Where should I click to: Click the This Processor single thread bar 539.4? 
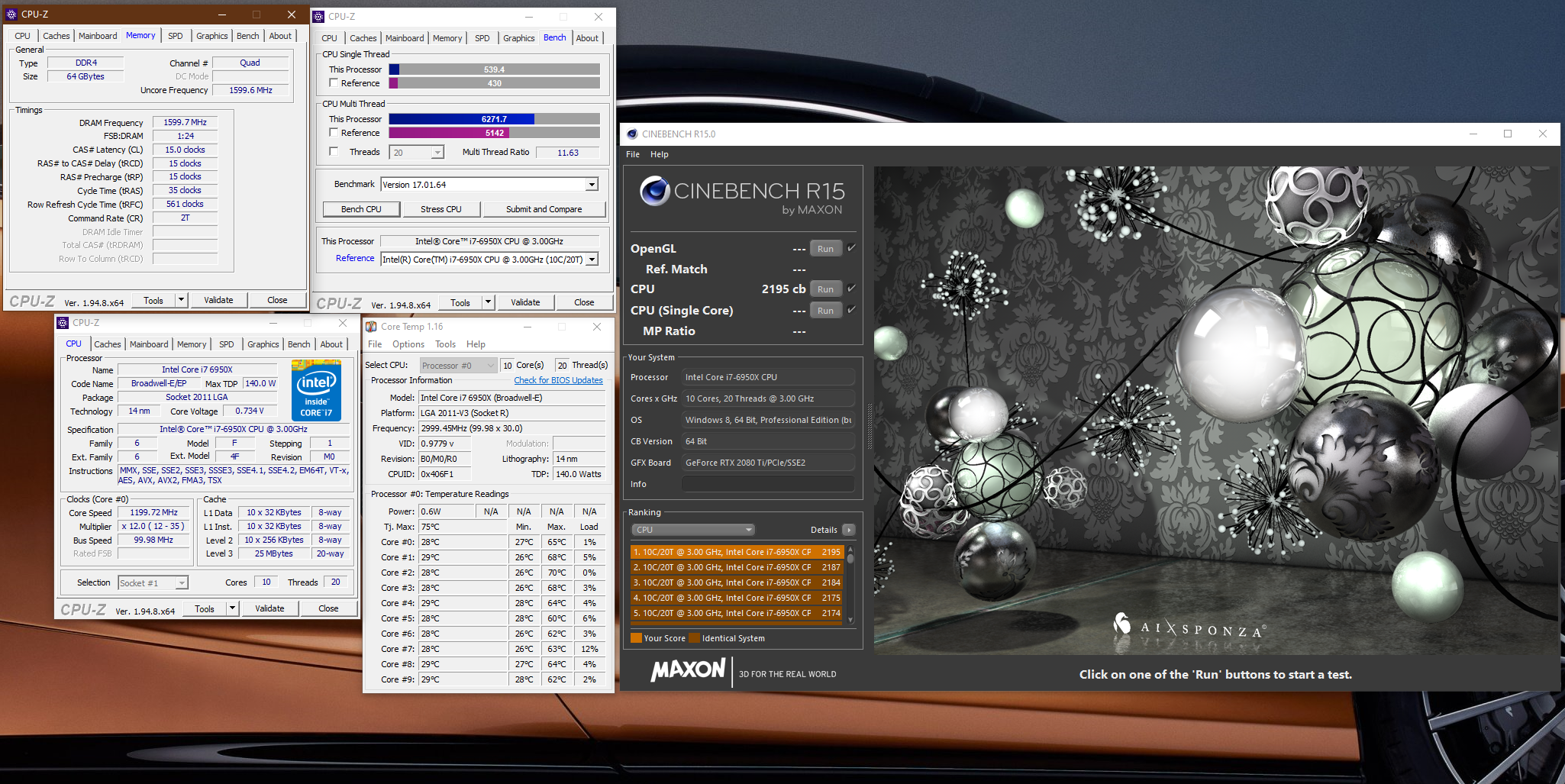click(x=495, y=69)
